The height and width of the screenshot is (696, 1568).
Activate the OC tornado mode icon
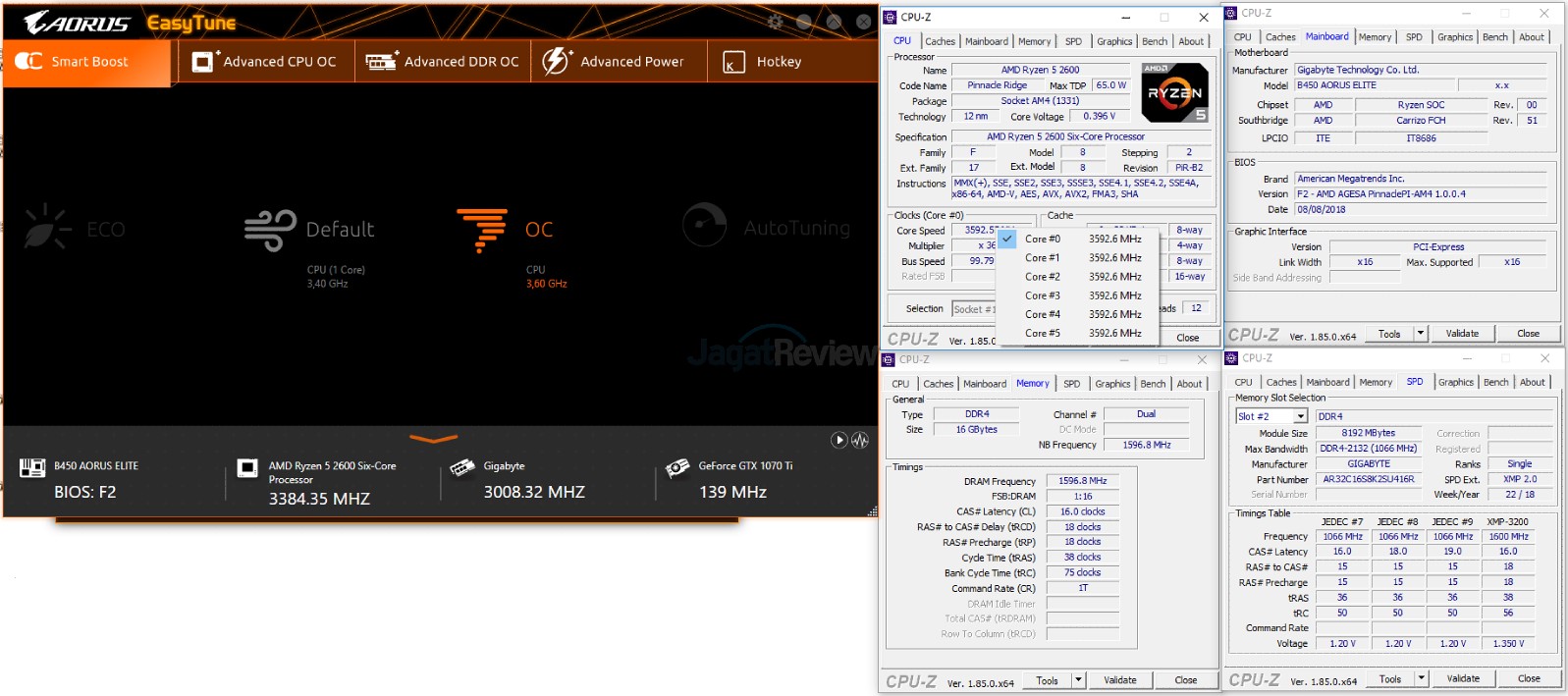pyautogui.click(x=482, y=229)
